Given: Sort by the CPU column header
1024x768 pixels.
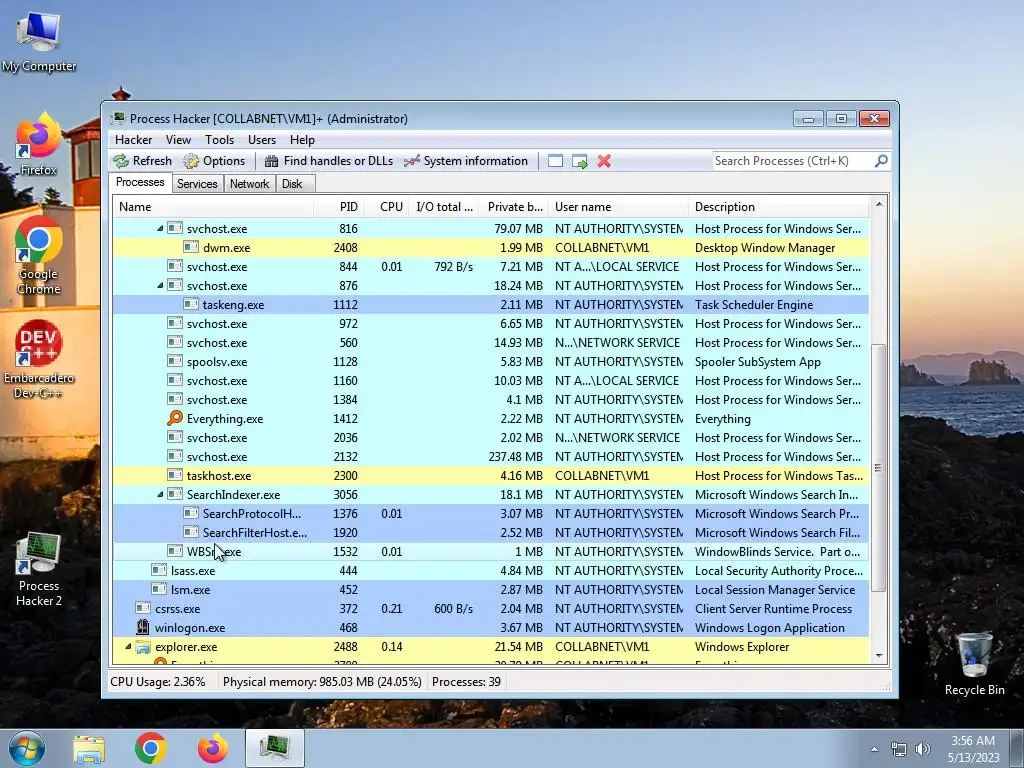Looking at the screenshot, I should [x=387, y=207].
